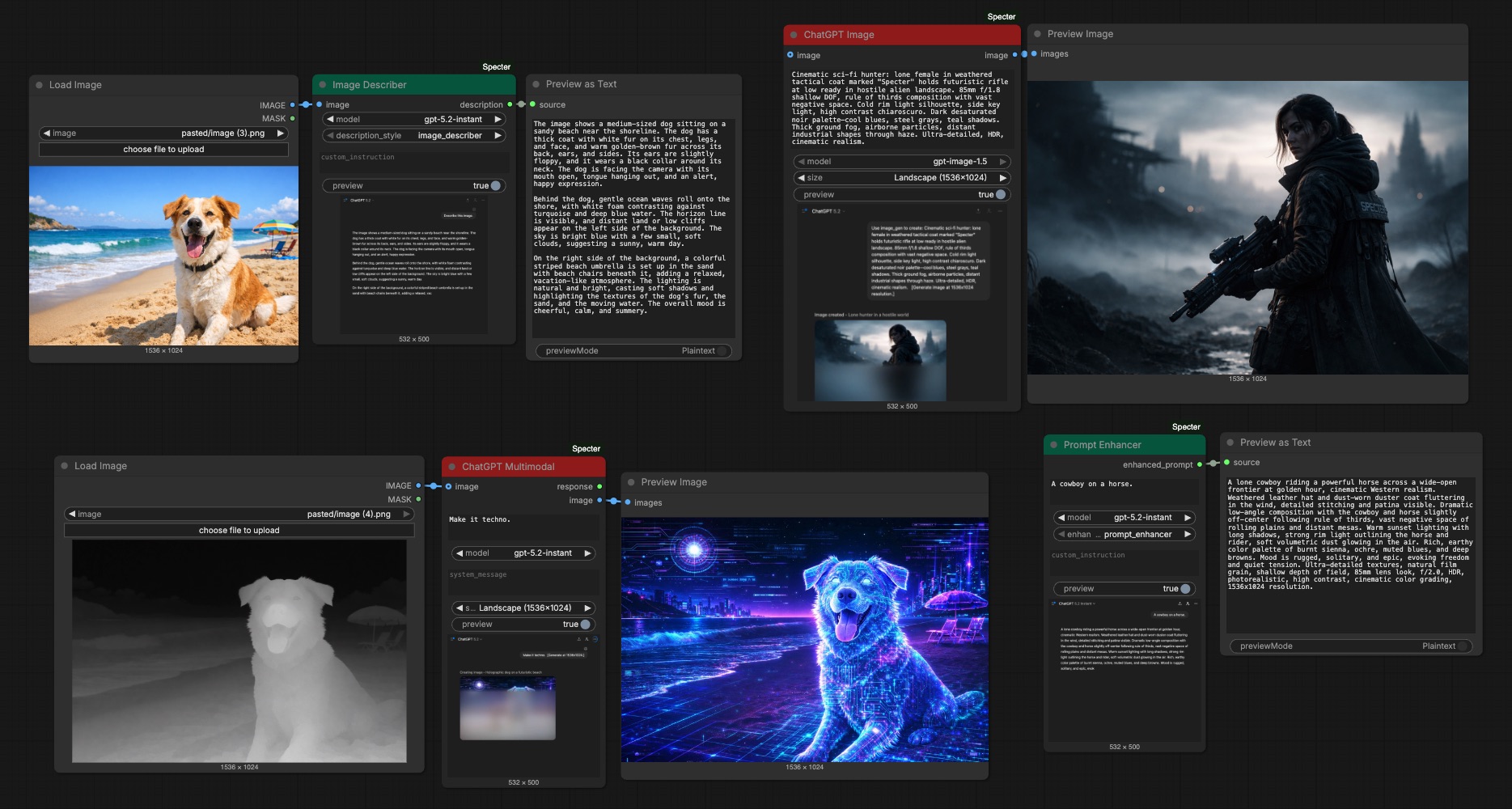Screen dimensions: 1512x809
Task: Click the description output socket on Image Describer
Action: pos(510,104)
